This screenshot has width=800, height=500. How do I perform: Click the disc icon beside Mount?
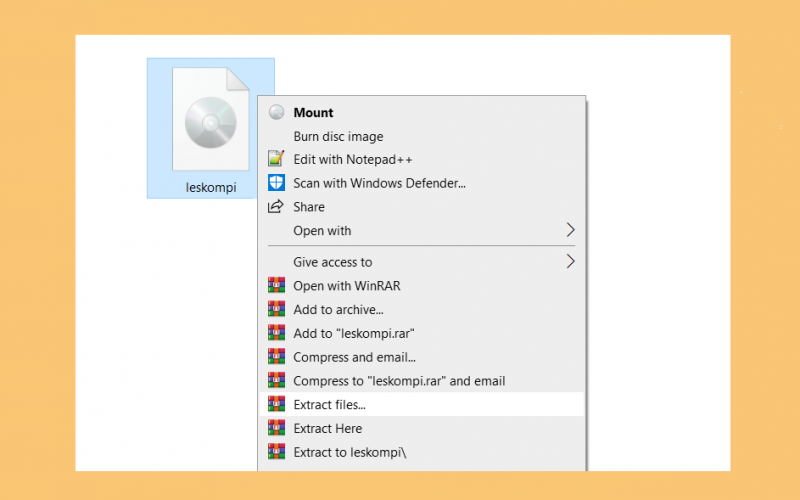277,112
